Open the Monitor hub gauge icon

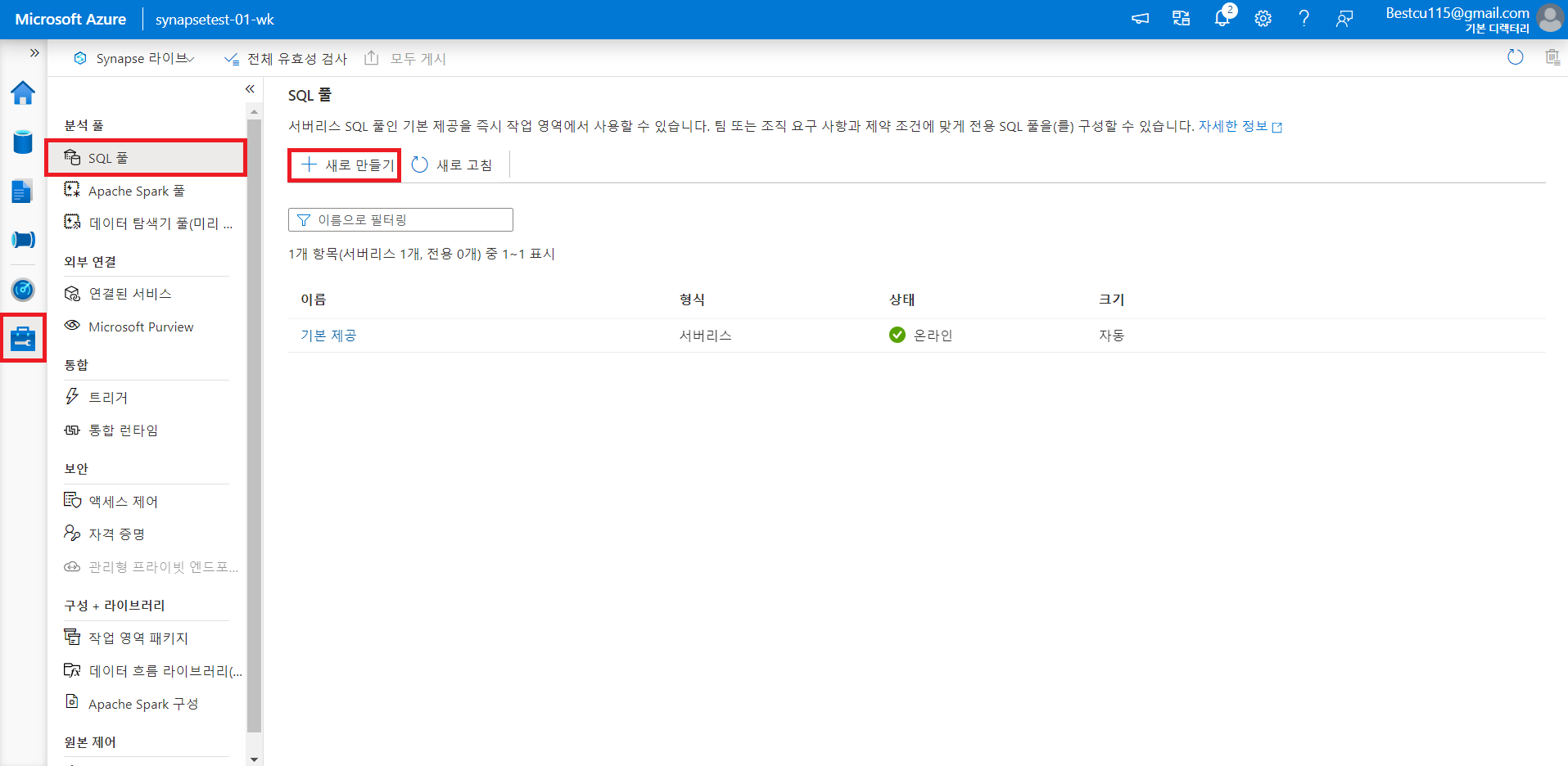point(23,290)
